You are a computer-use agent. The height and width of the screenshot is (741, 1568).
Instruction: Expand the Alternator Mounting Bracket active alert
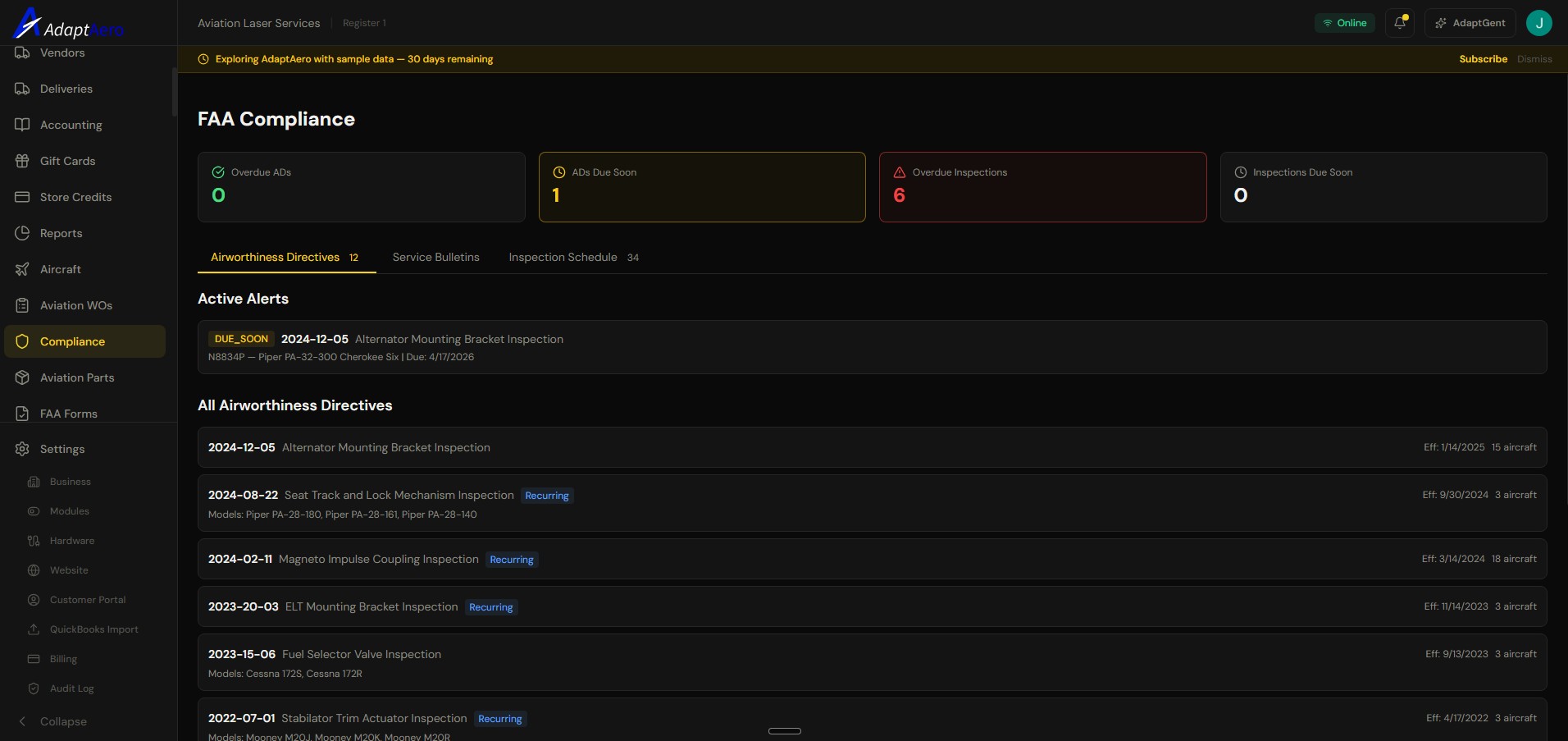[871, 346]
